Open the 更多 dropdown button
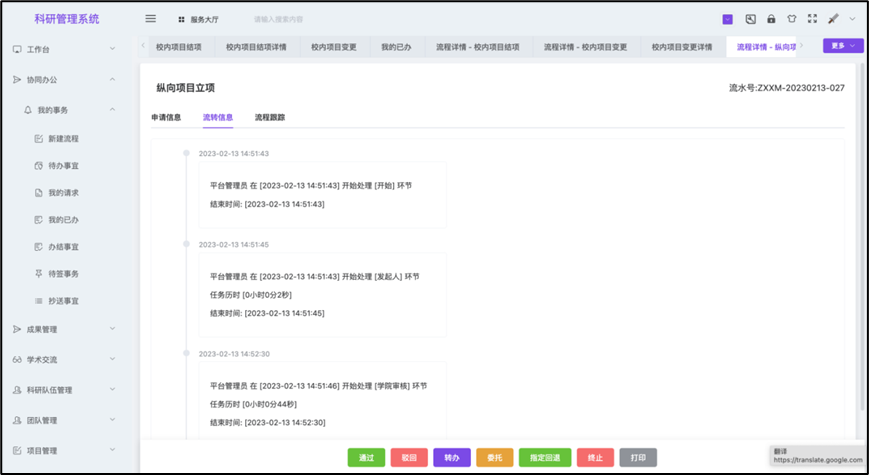869x475 pixels. [843, 46]
